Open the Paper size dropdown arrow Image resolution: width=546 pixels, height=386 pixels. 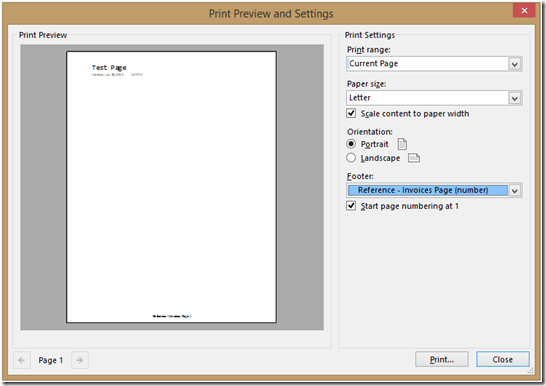coord(515,98)
